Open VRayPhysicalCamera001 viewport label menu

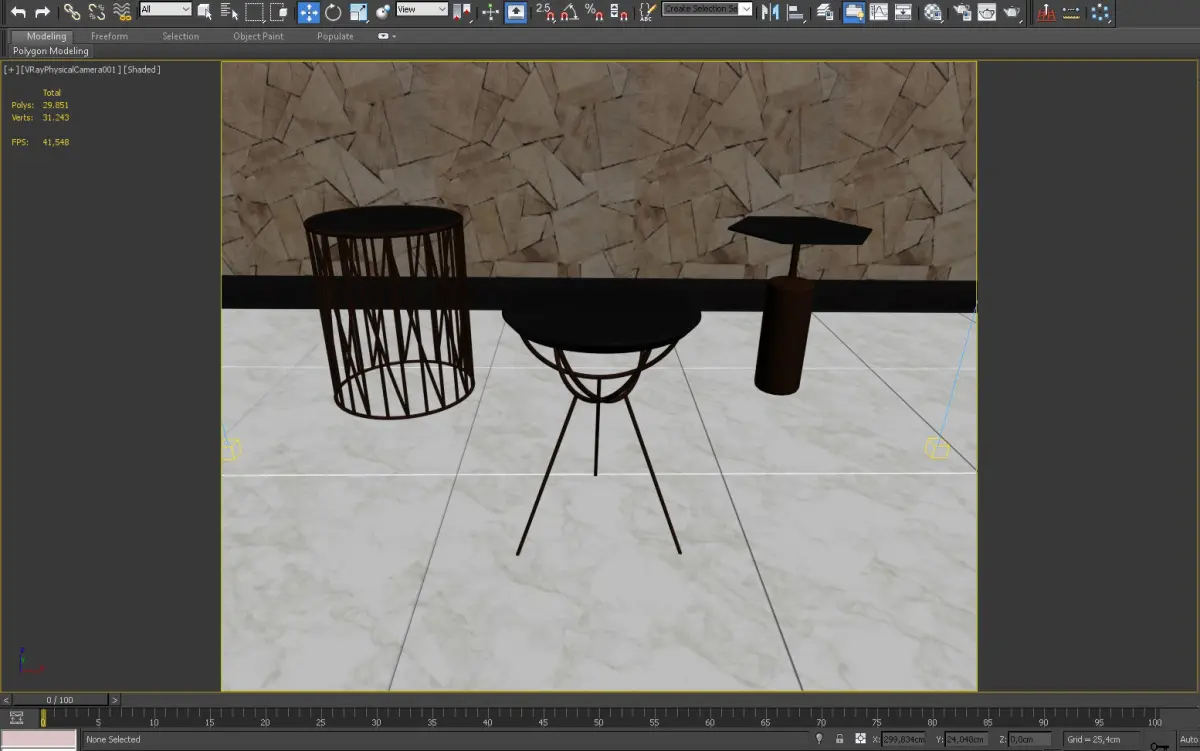(69, 69)
